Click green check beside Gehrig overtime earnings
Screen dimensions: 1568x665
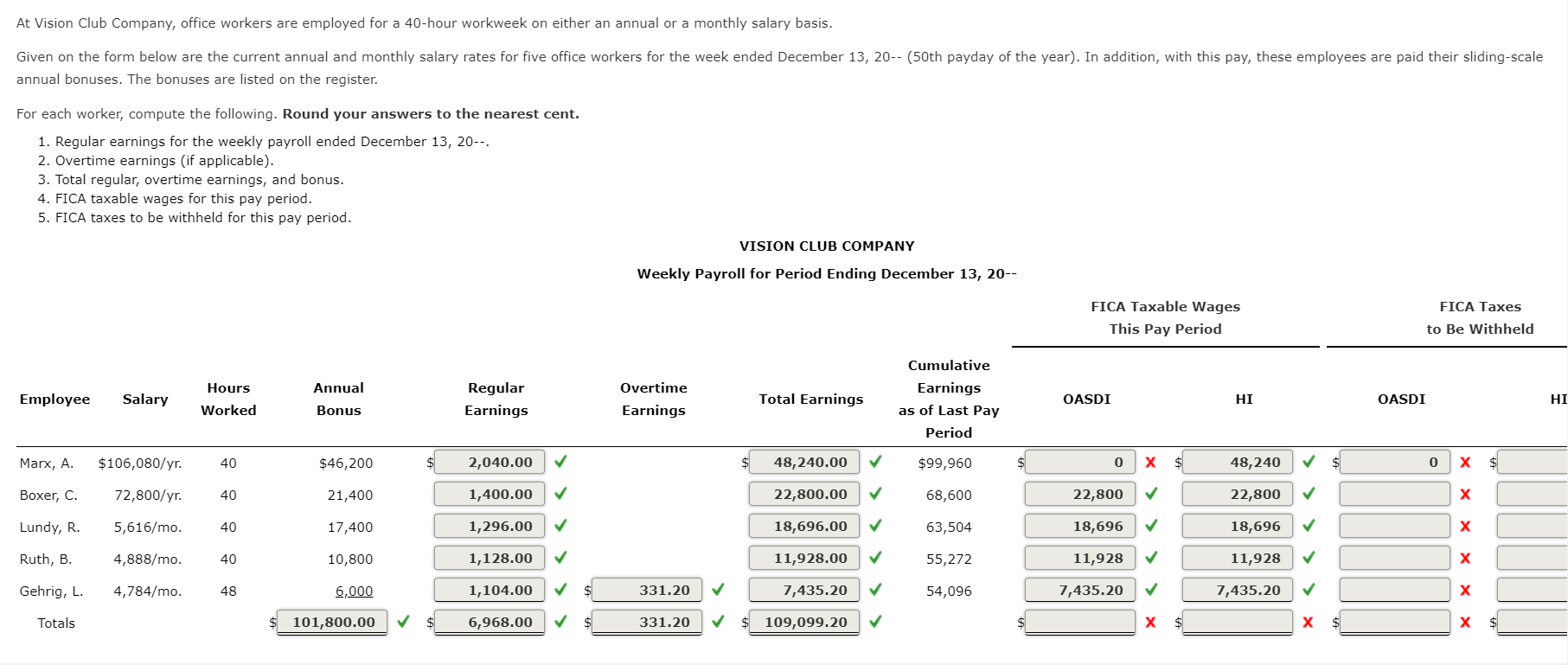(x=718, y=589)
